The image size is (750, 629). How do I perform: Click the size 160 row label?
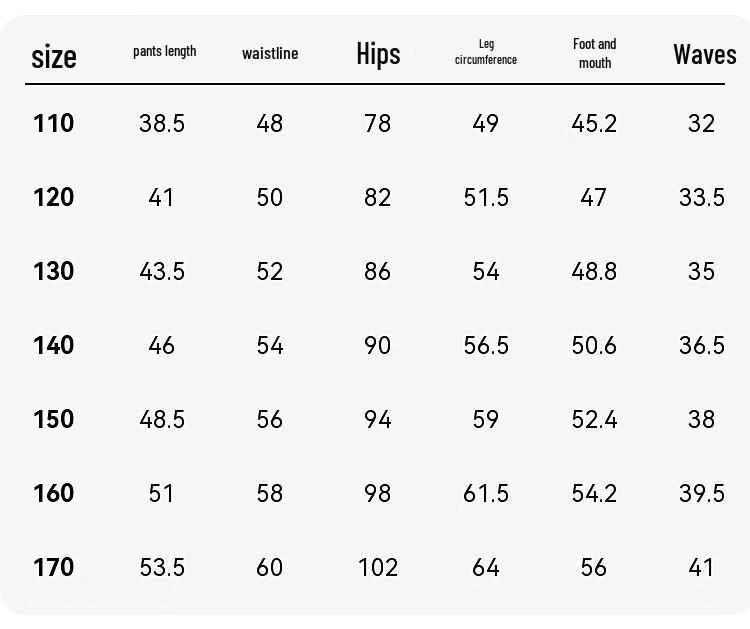coord(54,493)
